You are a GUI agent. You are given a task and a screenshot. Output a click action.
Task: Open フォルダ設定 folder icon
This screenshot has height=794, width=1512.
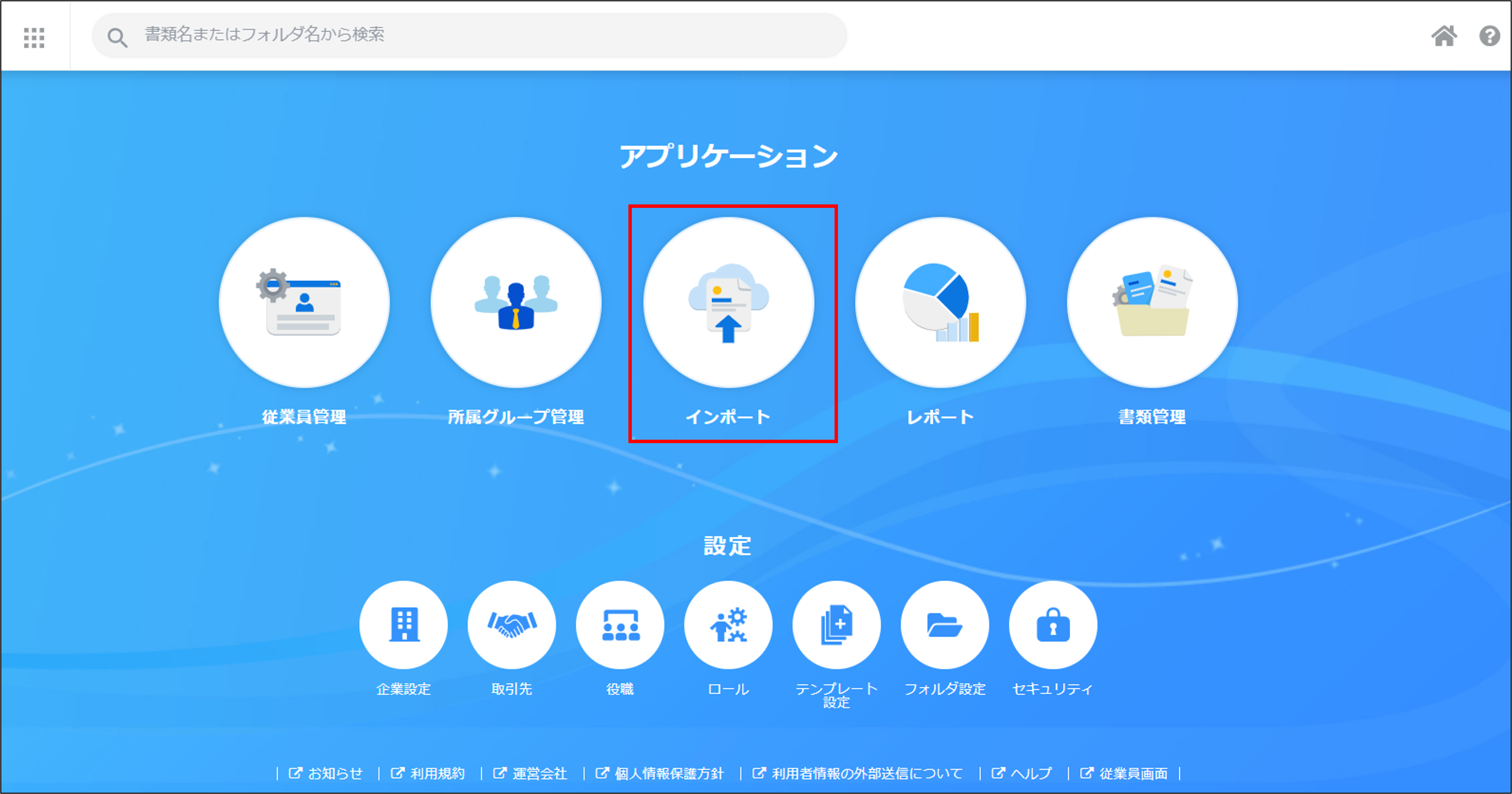point(944,625)
